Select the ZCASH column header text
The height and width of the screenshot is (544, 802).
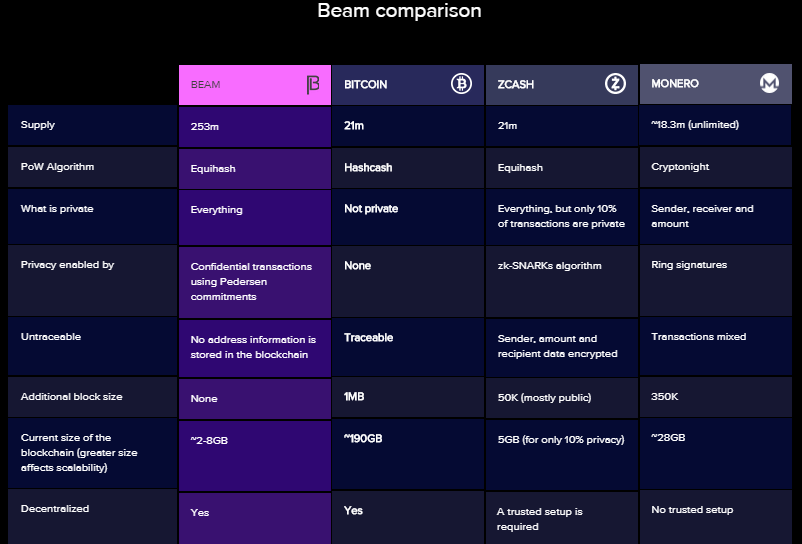pos(516,85)
